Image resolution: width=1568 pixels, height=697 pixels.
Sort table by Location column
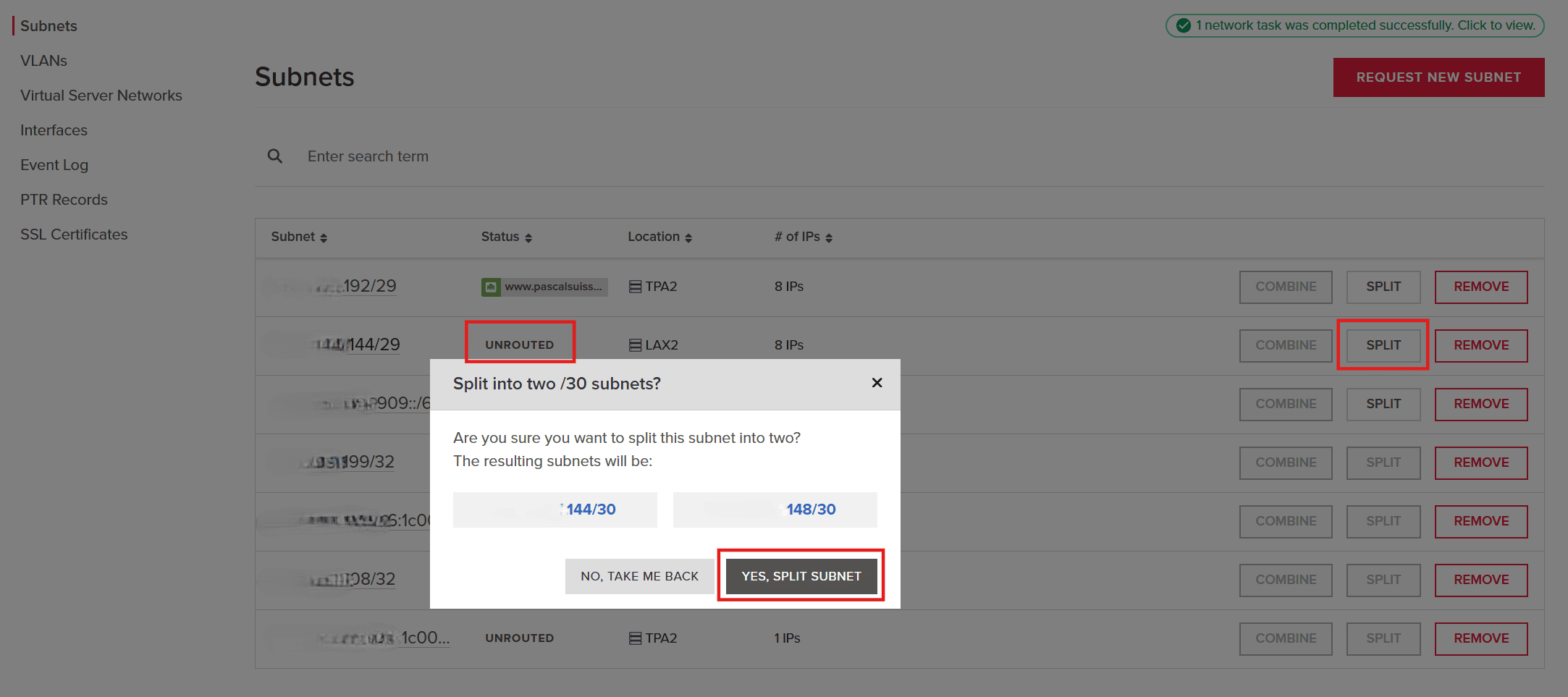pos(688,237)
